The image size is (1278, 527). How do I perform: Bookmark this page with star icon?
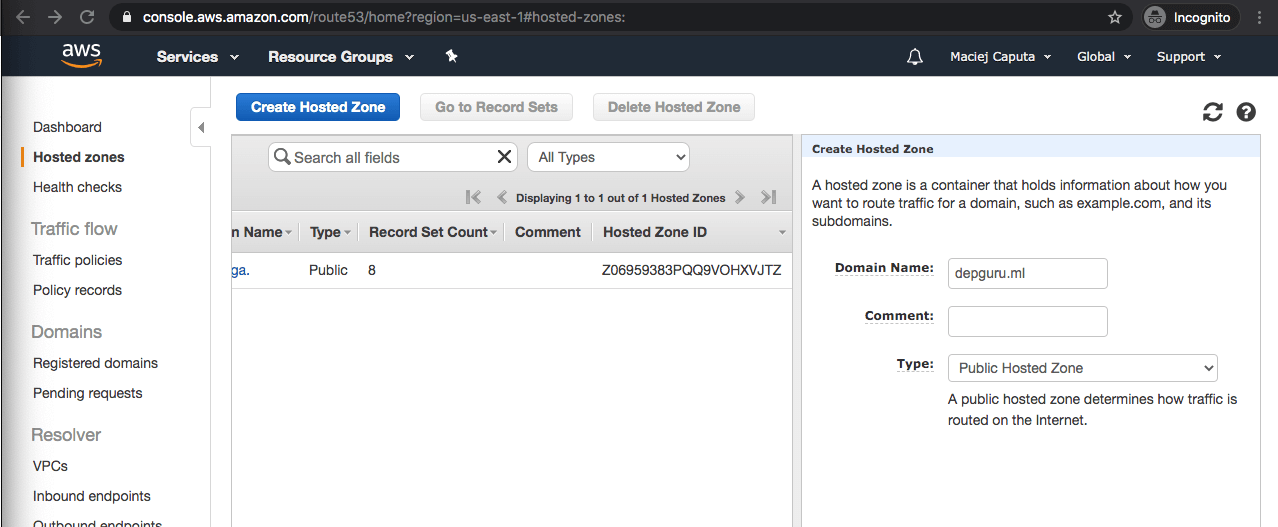tap(1115, 17)
